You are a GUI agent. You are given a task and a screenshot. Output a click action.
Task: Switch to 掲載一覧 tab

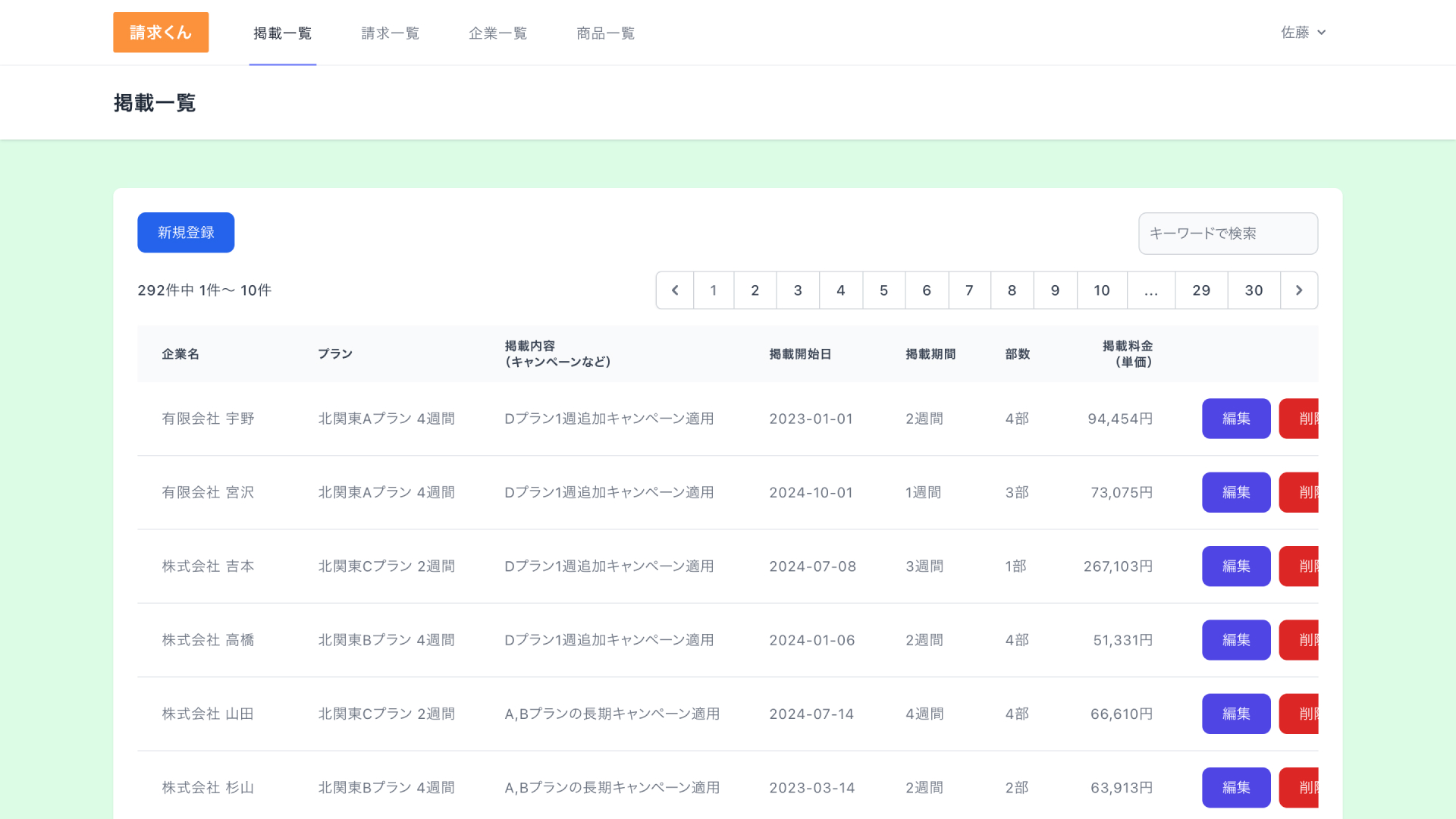283,33
